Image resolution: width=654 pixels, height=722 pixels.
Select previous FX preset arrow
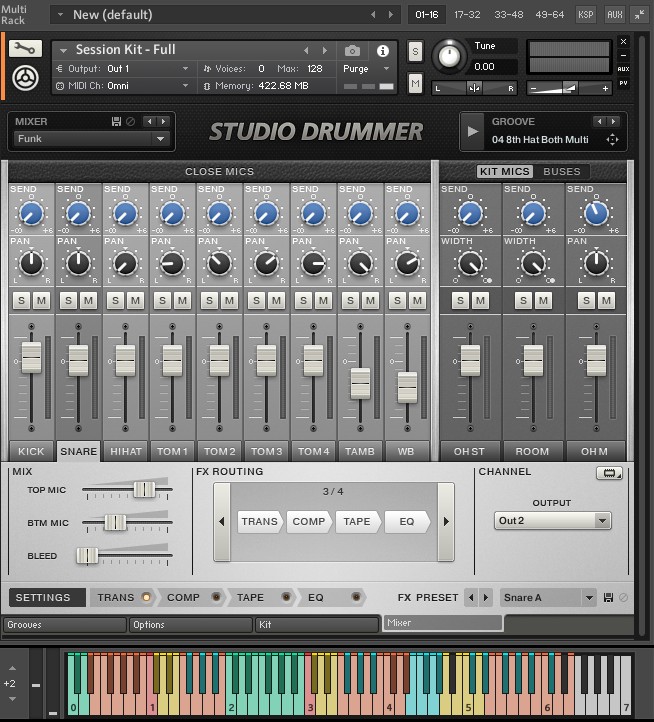[471, 598]
